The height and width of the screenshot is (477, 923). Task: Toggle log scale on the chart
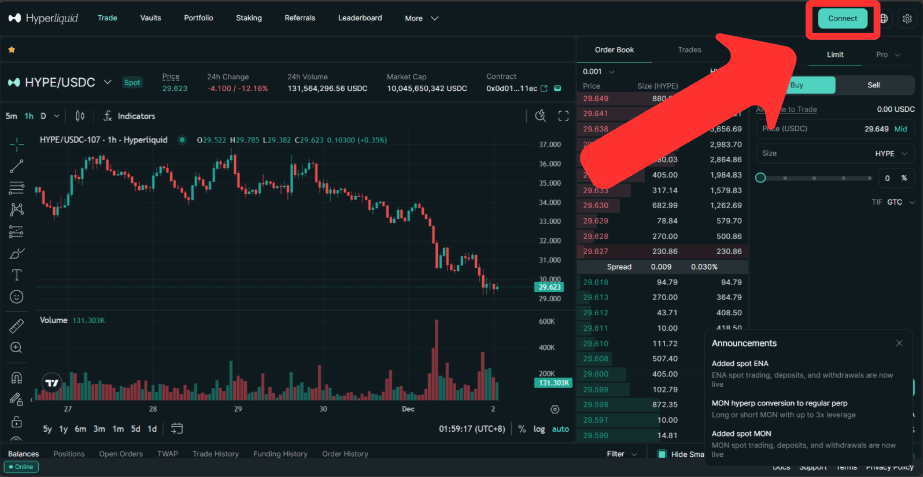coord(540,429)
